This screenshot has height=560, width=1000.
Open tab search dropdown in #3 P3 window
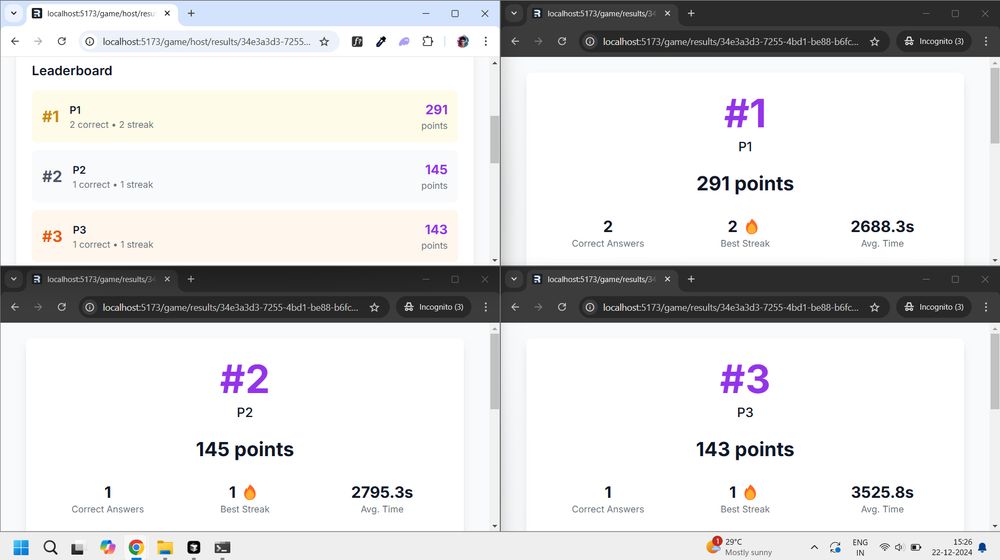coord(514,279)
